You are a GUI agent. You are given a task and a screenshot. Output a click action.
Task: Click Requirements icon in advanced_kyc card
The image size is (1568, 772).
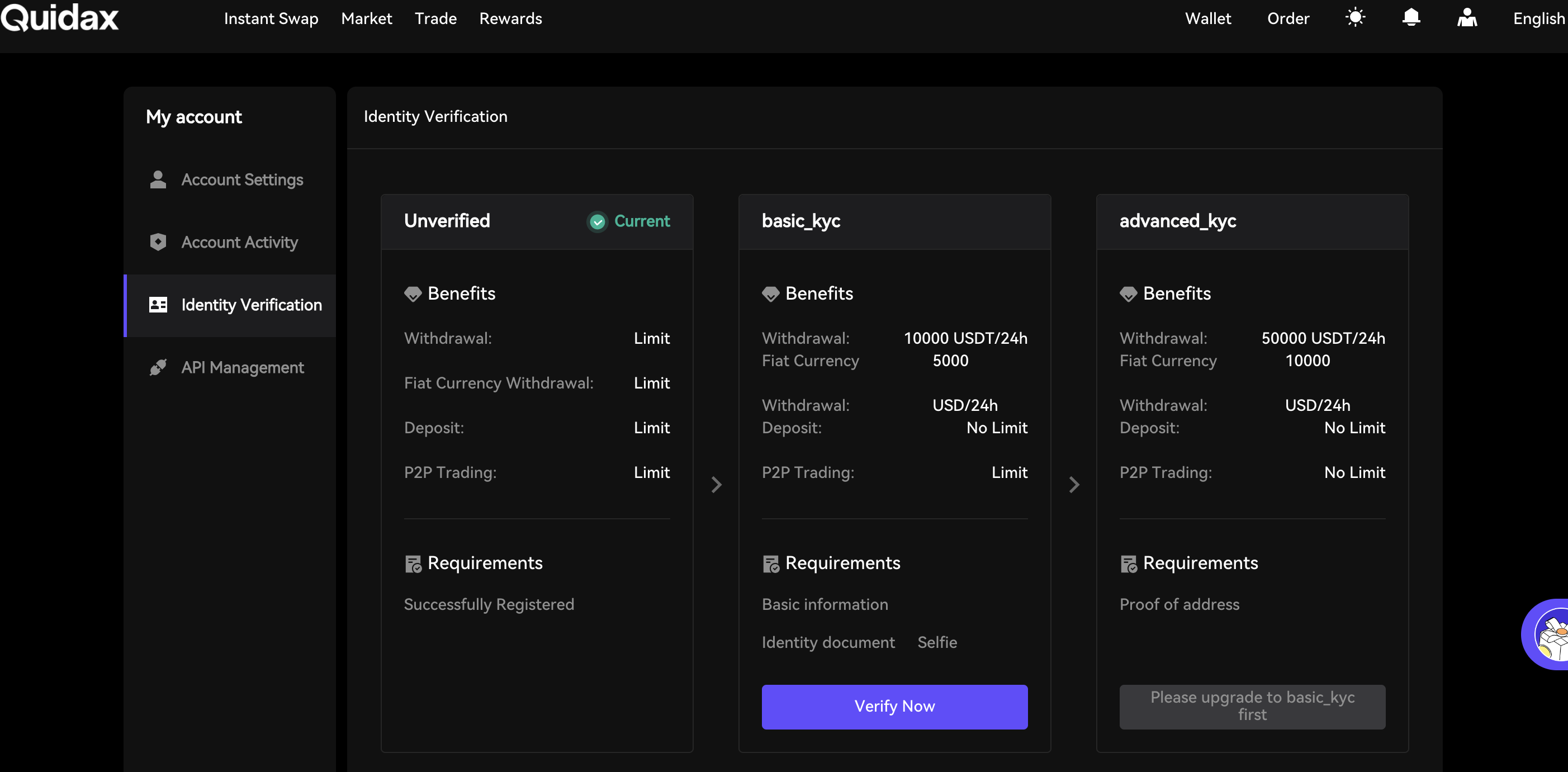pos(1129,564)
